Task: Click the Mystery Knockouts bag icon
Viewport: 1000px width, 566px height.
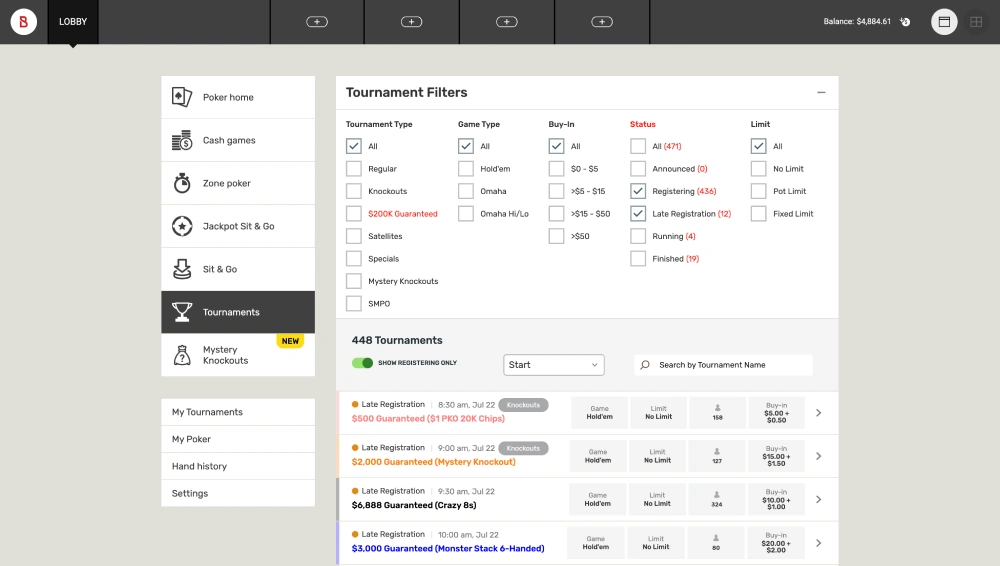Action: (182, 355)
